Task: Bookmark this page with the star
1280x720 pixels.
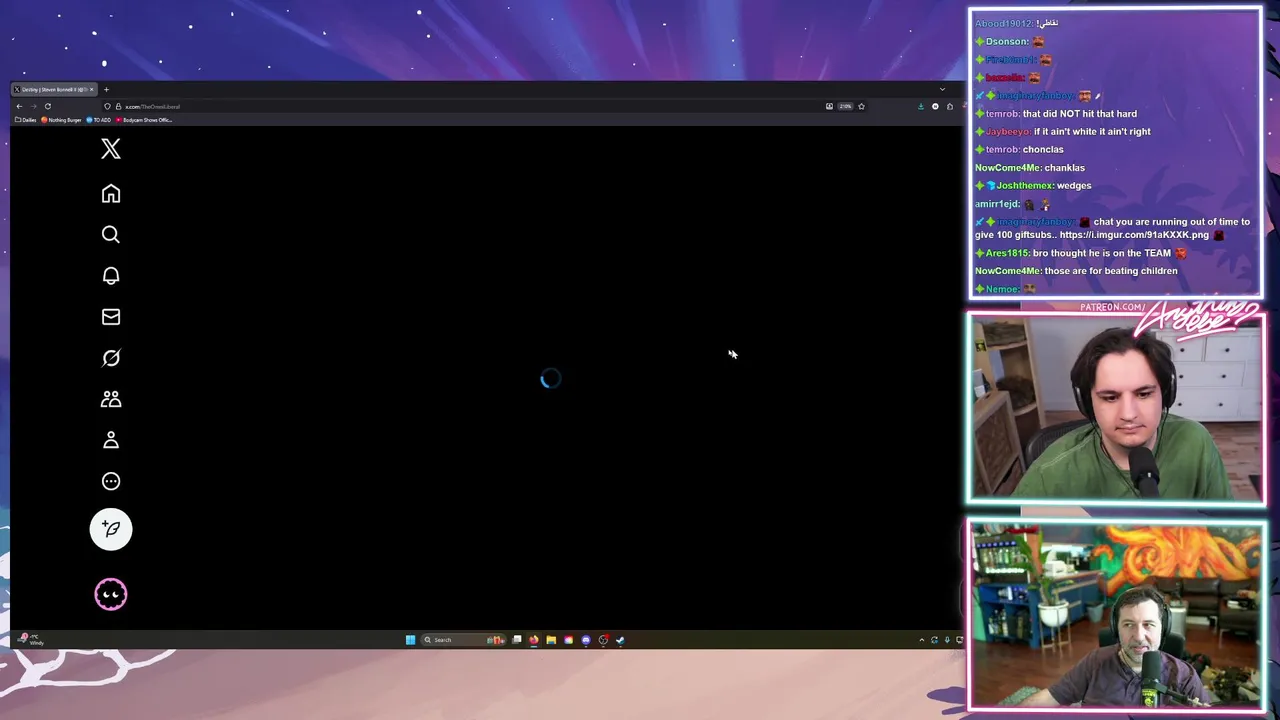Action: (861, 106)
